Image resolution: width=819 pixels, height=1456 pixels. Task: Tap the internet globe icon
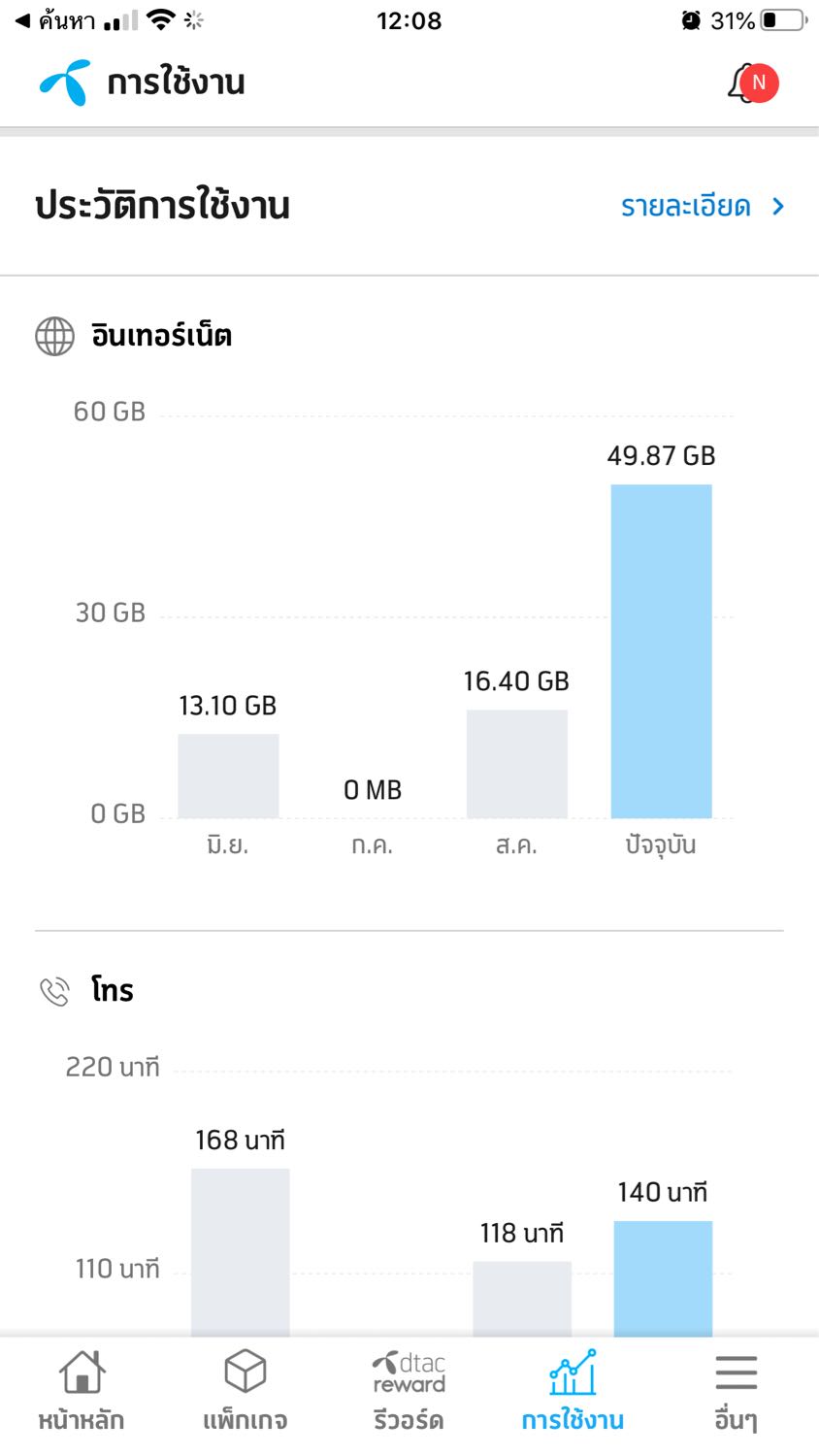pyautogui.click(x=54, y=336)
